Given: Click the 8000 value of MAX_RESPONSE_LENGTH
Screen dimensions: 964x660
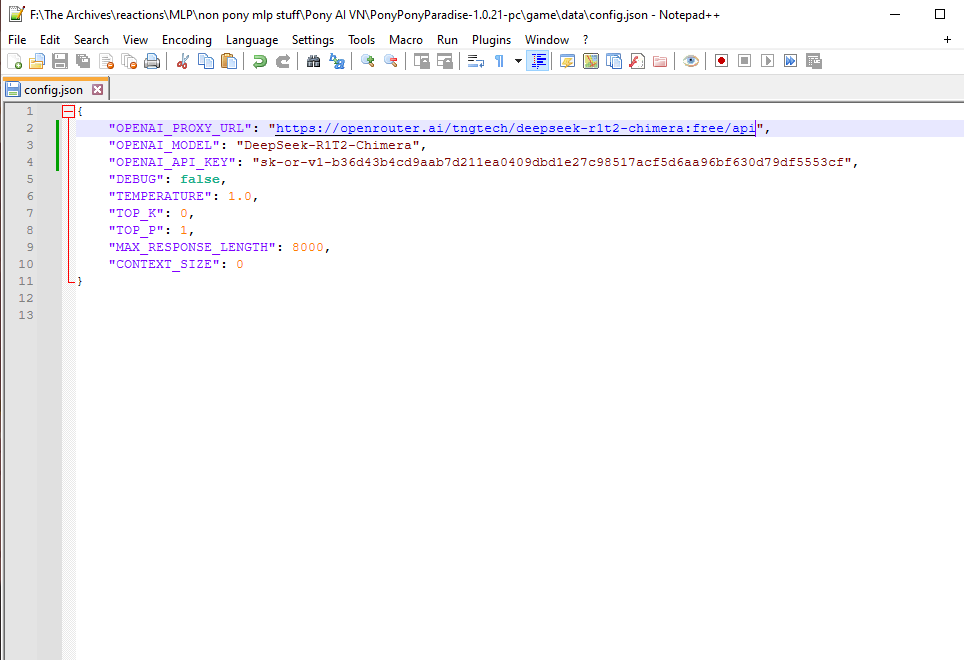Looking at the screenshot, I should [308, 247].
